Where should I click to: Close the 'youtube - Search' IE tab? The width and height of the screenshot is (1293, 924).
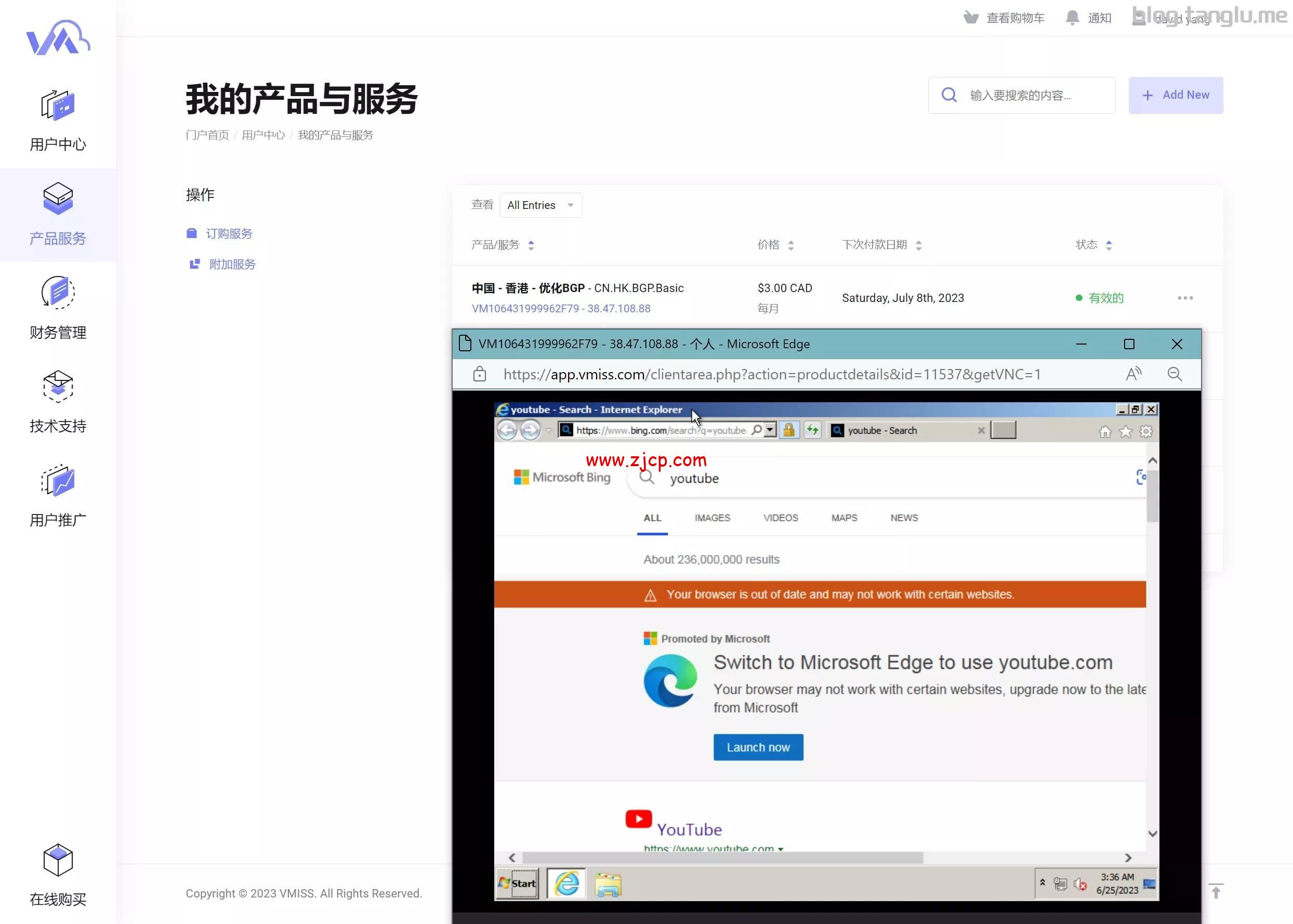[x=981, y=431]
